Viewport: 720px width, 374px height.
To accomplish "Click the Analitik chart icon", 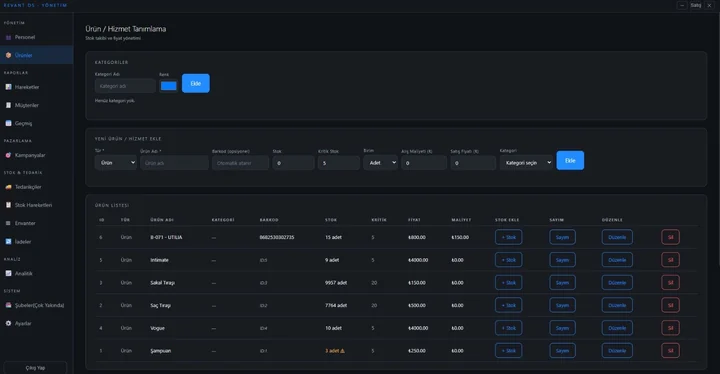I will click(8, 273).
